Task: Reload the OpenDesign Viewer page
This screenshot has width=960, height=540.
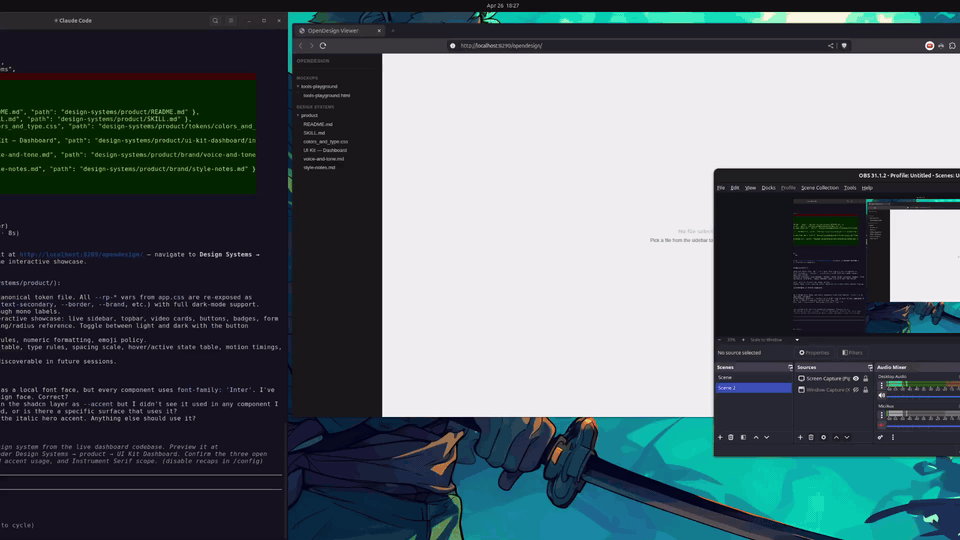Action: tap(323, 45)
